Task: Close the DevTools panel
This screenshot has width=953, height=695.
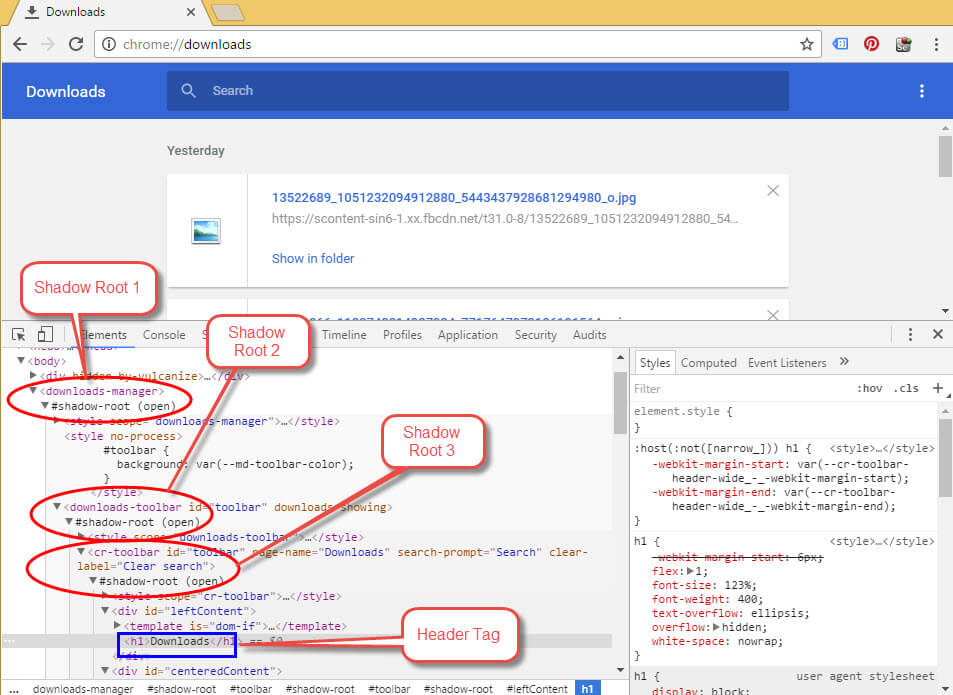Action: tap(938, 334)
